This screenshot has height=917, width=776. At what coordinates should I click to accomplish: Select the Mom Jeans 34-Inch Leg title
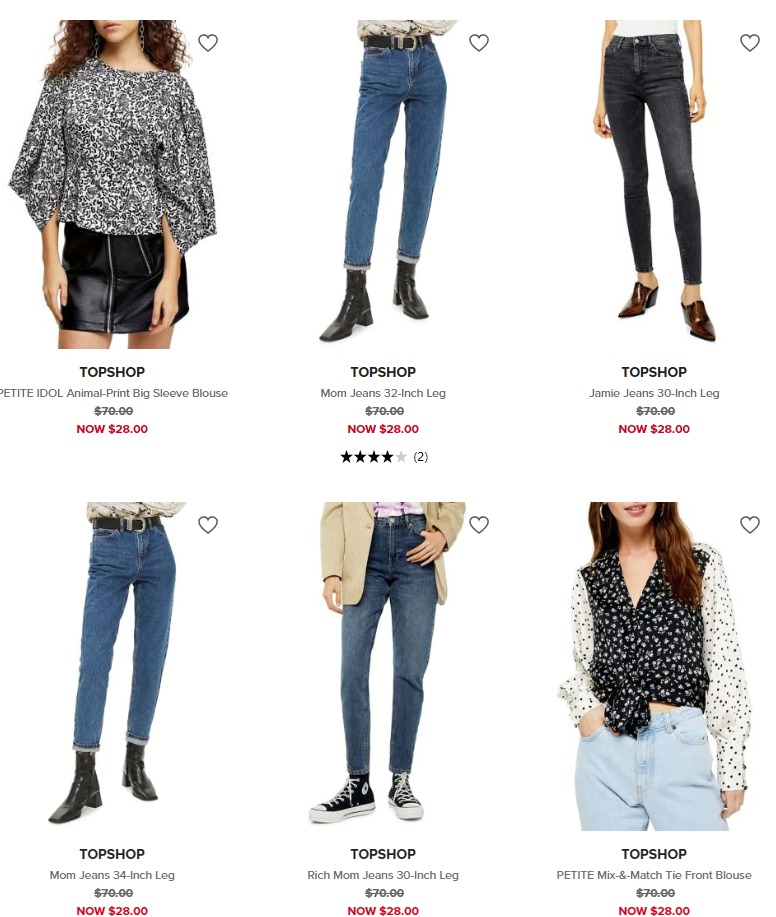coord(112,875)
